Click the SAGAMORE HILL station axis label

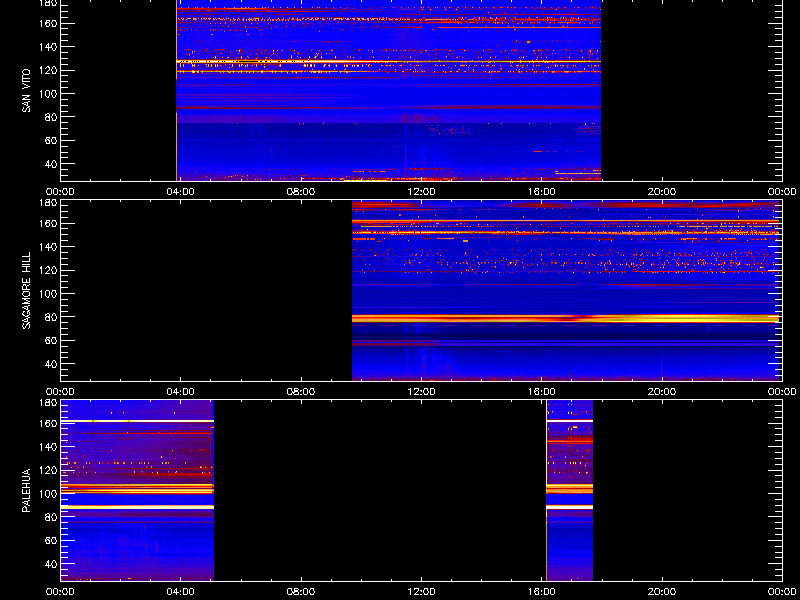coord(26,290)
